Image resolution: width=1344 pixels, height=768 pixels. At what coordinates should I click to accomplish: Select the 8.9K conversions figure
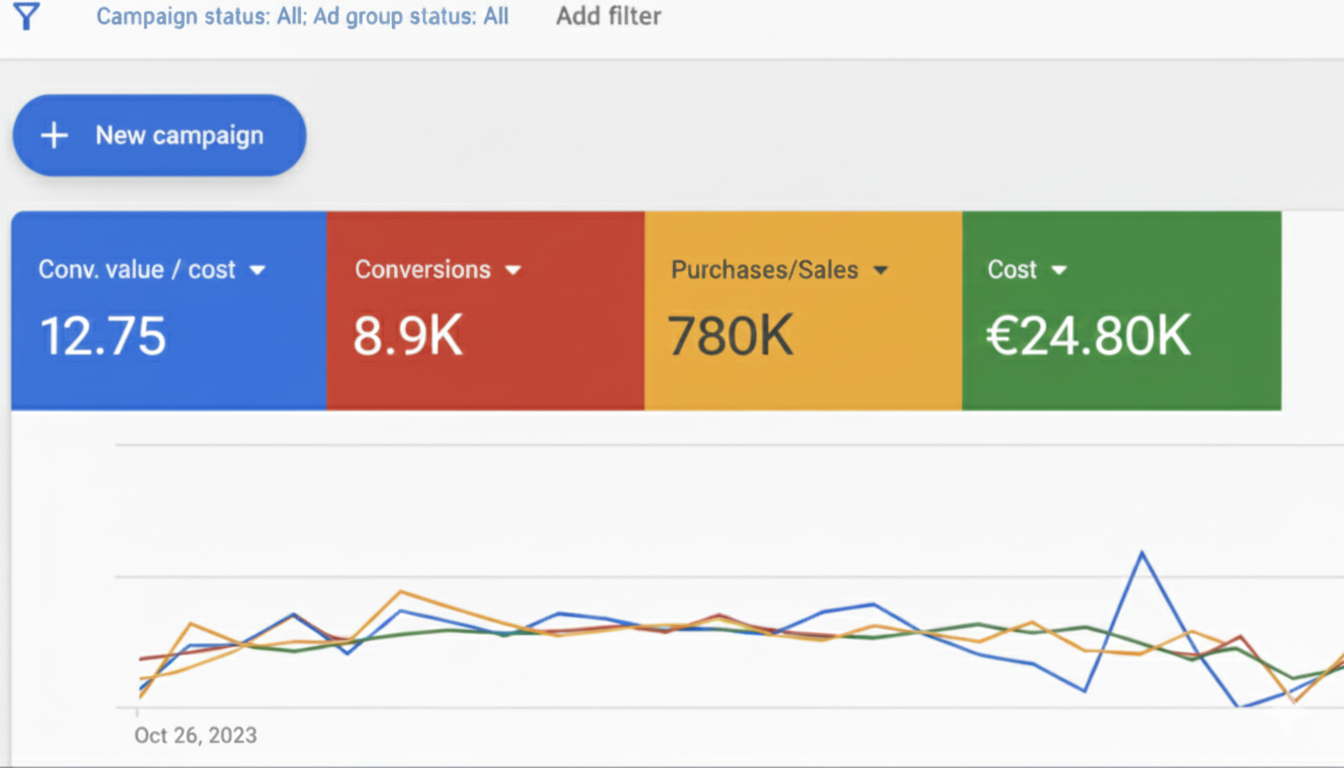tap(408, 336)
